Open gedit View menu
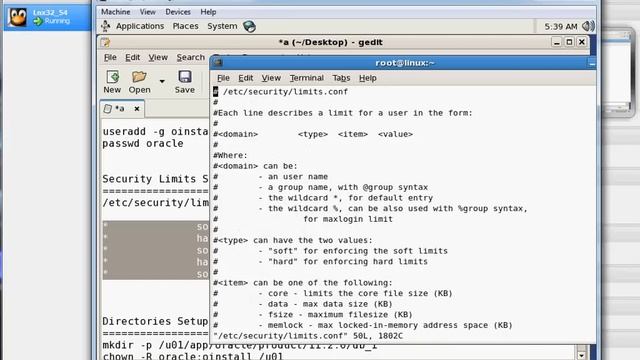This screenshot has width=640, height=360. 158,58
